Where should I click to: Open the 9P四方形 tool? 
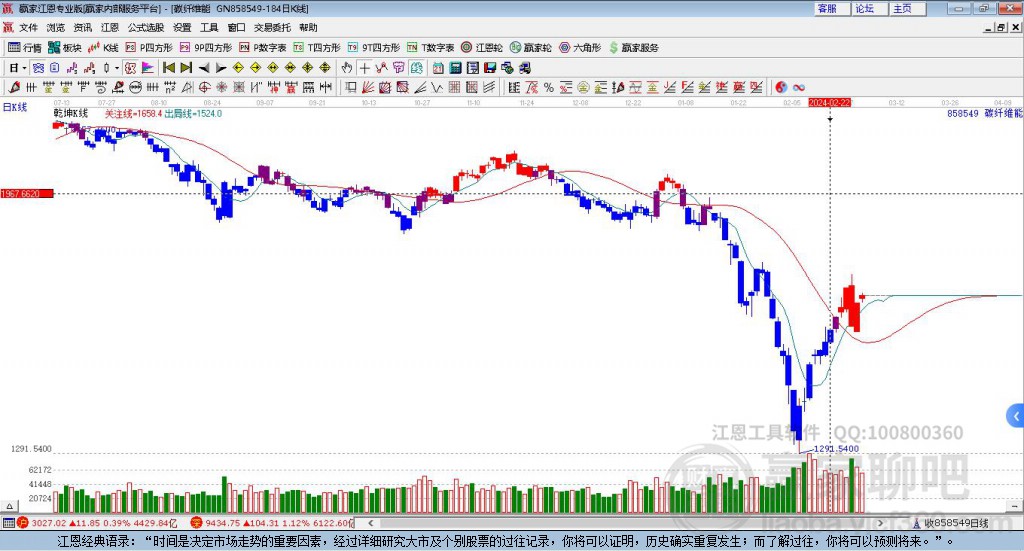click(x=206, y=48)
